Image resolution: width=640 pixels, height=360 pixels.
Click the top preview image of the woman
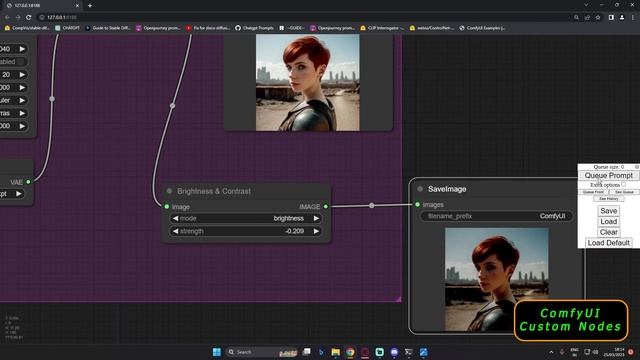308,82
